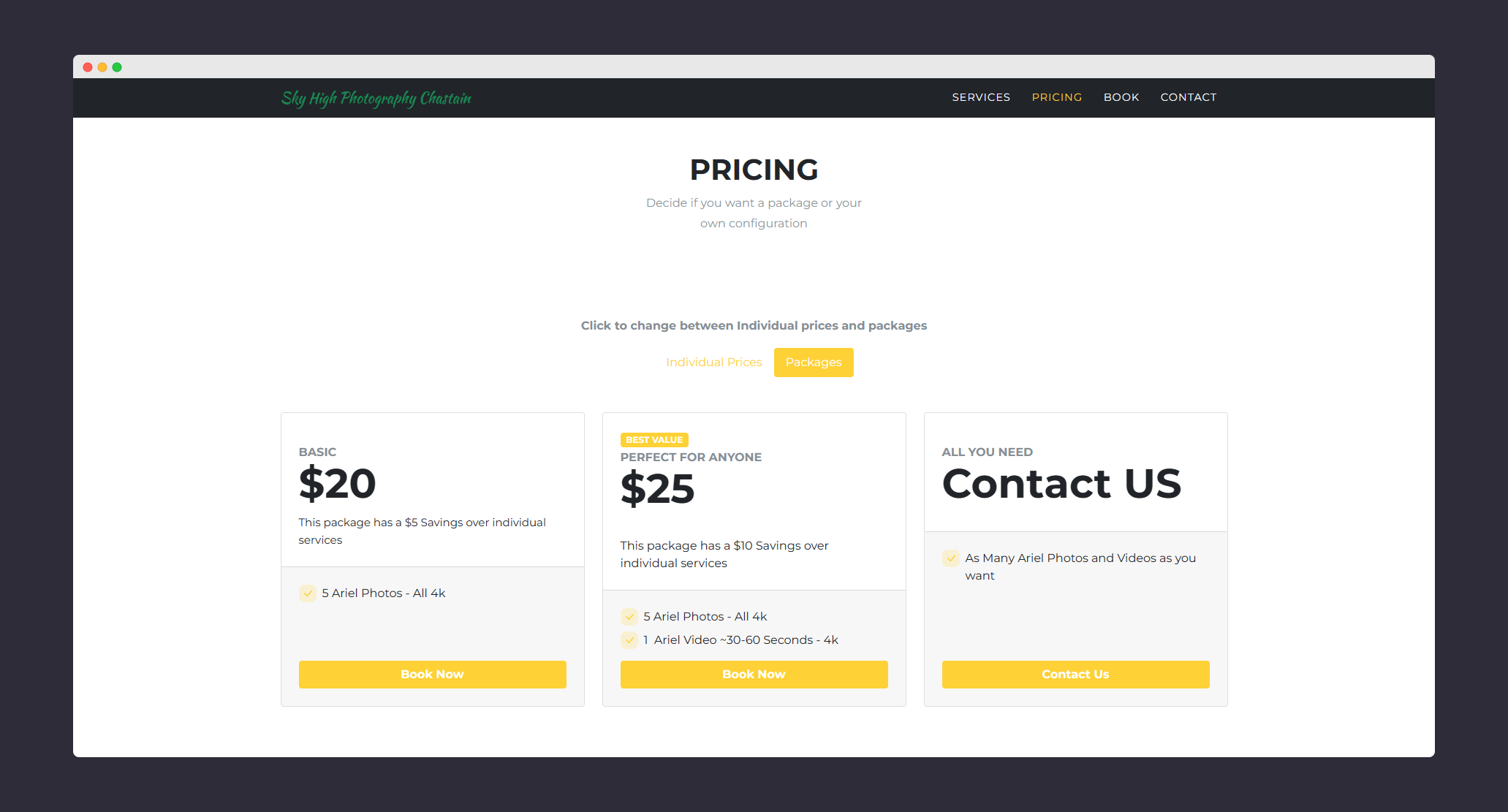Click the green maximize window dot
This screenshot has height=812, width=1508.
pos(117,67)
